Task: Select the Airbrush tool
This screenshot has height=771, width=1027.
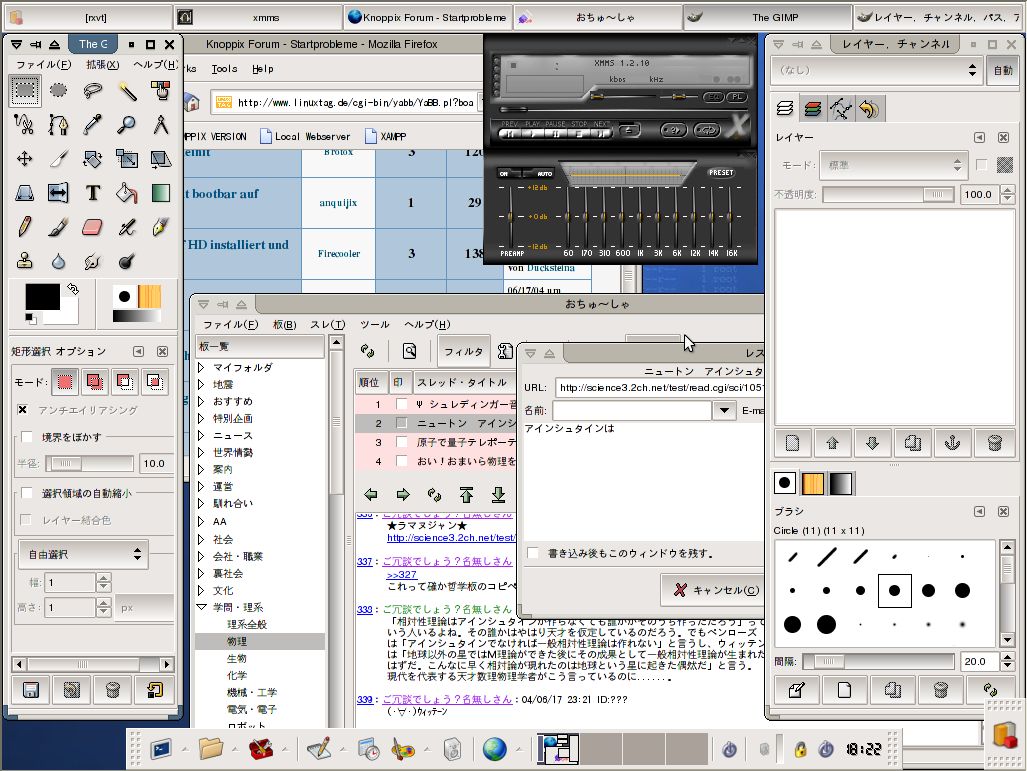Action: click(127, 227)
